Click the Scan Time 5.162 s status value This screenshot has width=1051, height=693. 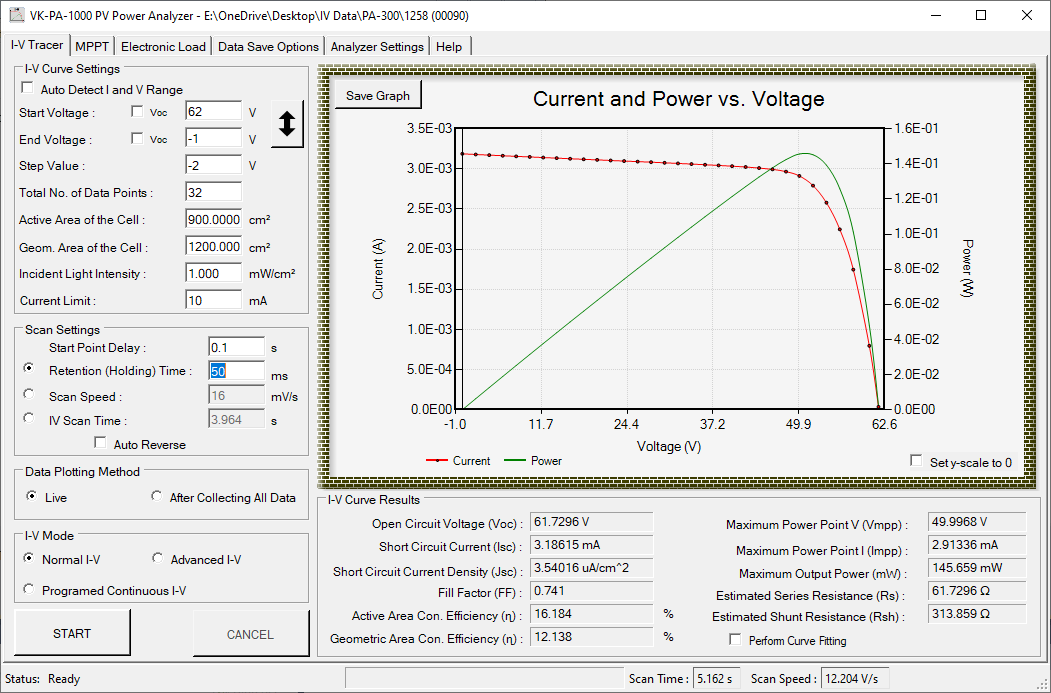click(717, 679)
